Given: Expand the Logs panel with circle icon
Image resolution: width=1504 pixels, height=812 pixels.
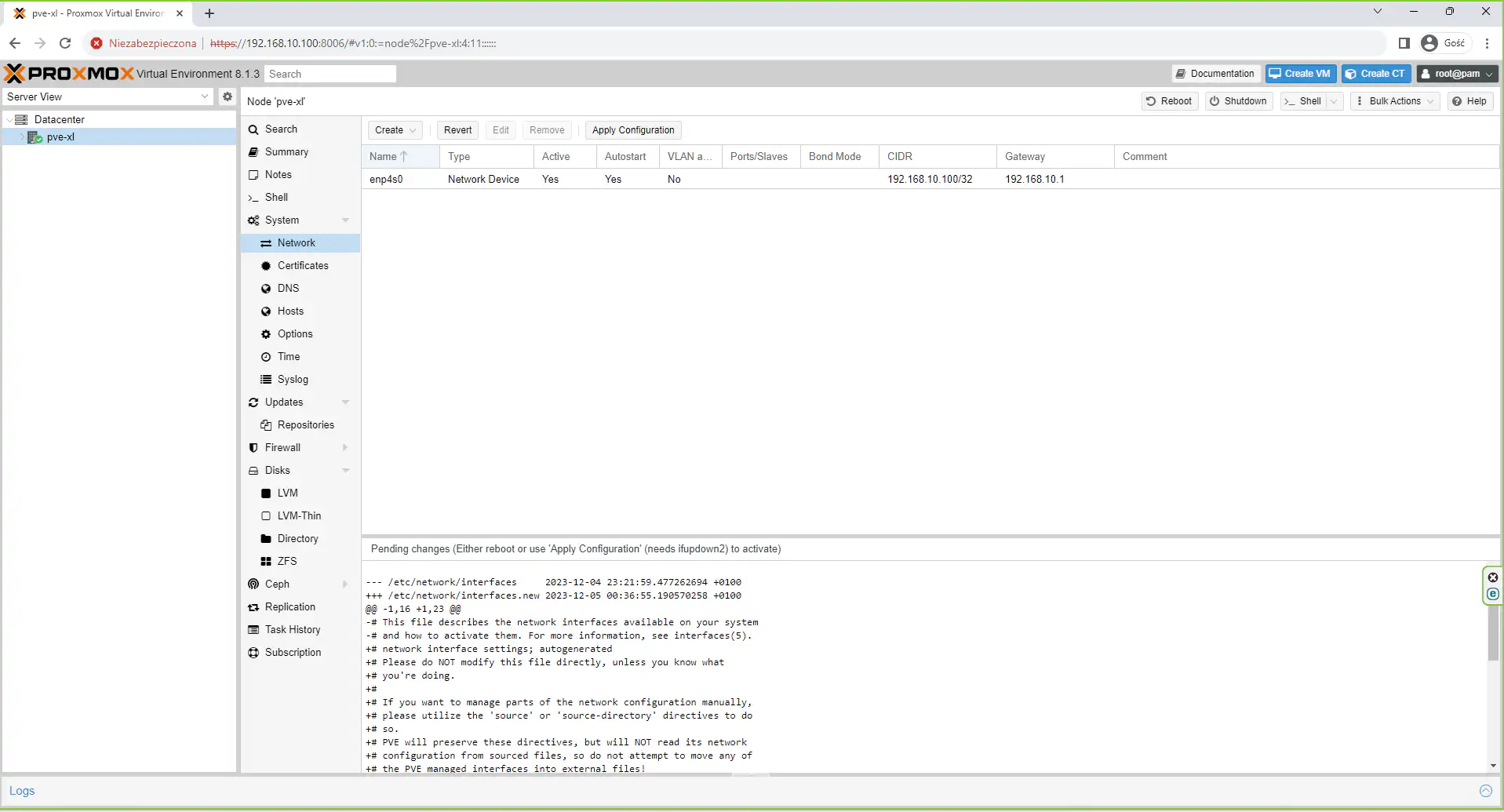Looking at the screenshot, I should pos(1485,791).
